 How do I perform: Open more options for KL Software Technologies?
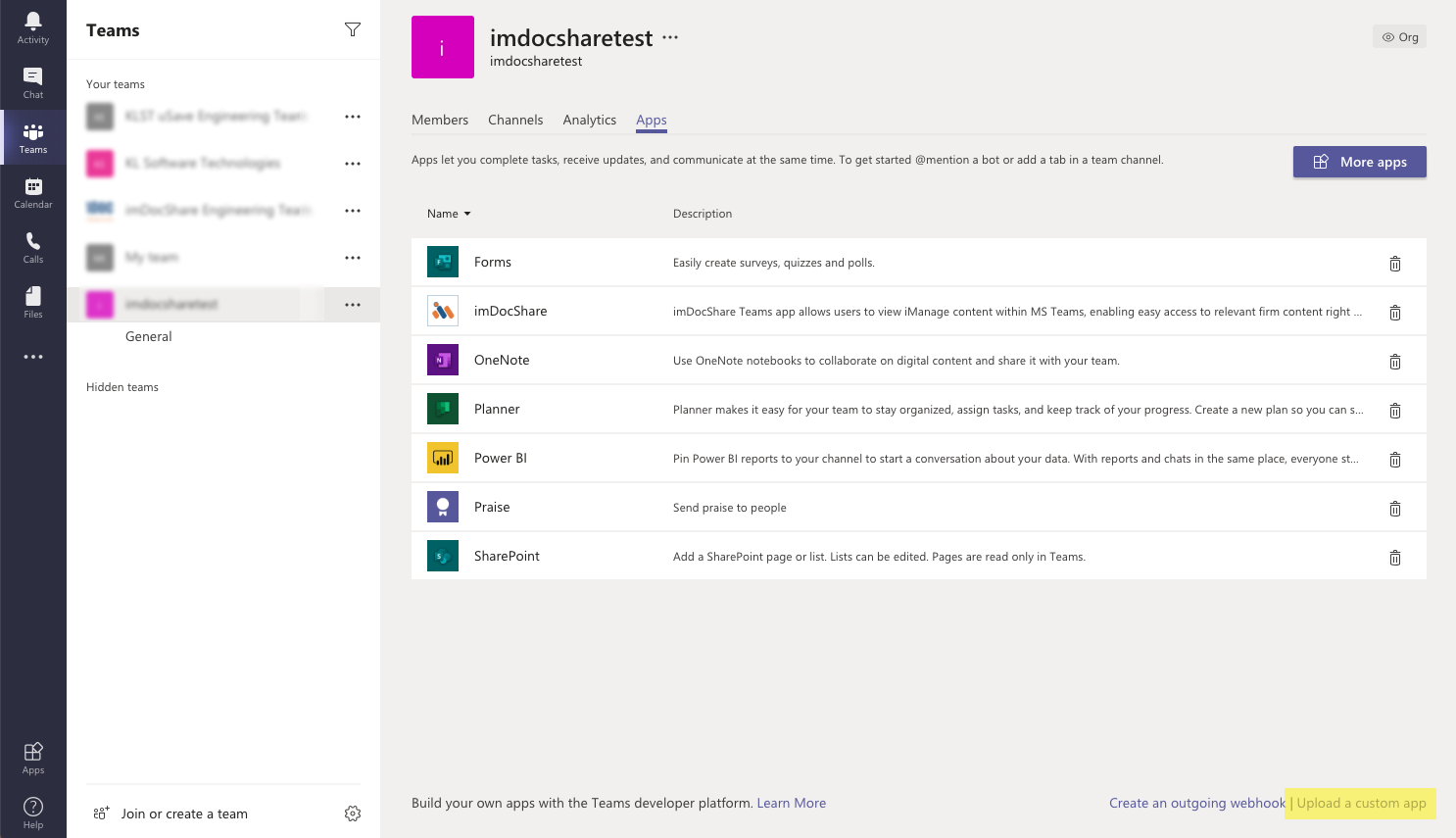(353, 164)
